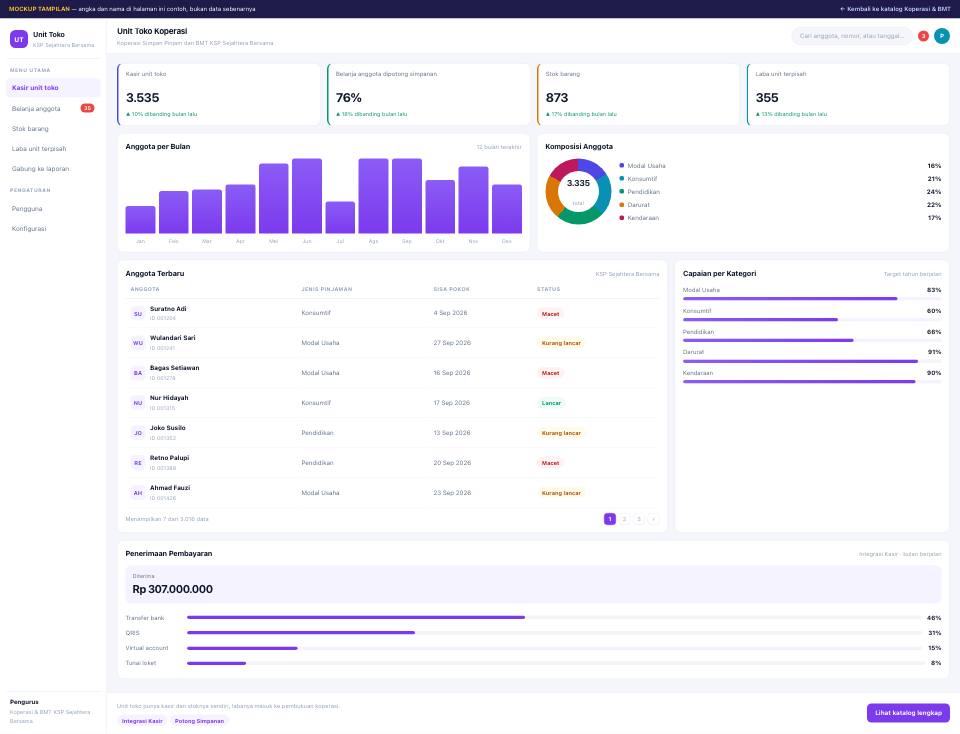960x734 pixels.
Task: Click the Darurat 91% progress bar
Action: tap(812, 361)
